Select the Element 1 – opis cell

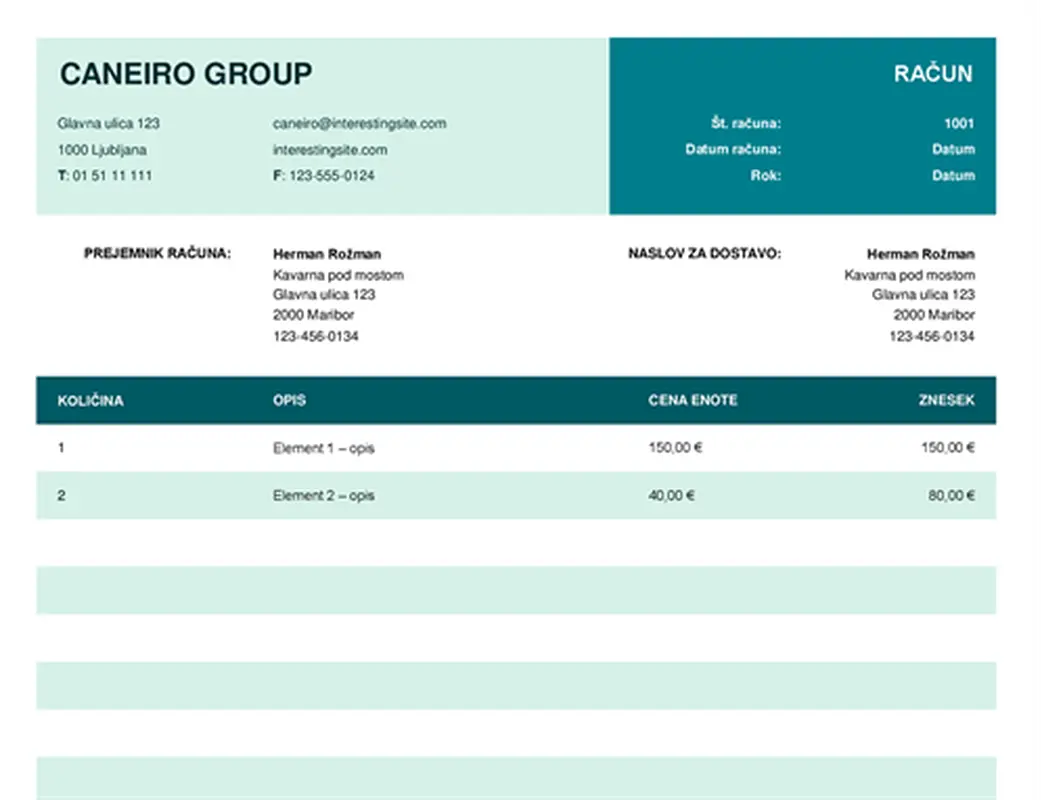[x=323, y=448]
